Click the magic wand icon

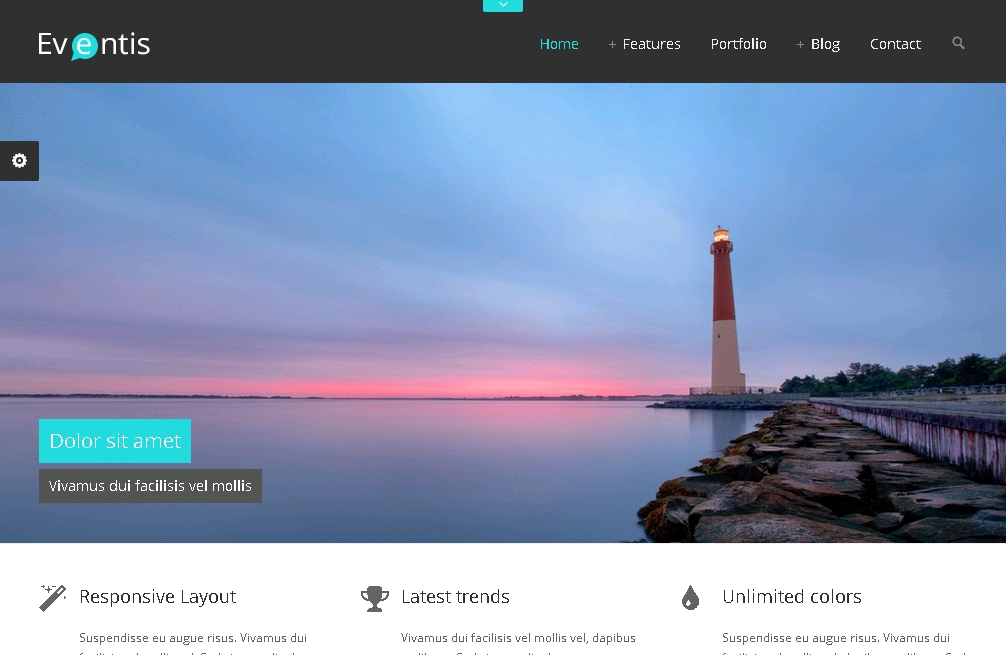point(52,597)
